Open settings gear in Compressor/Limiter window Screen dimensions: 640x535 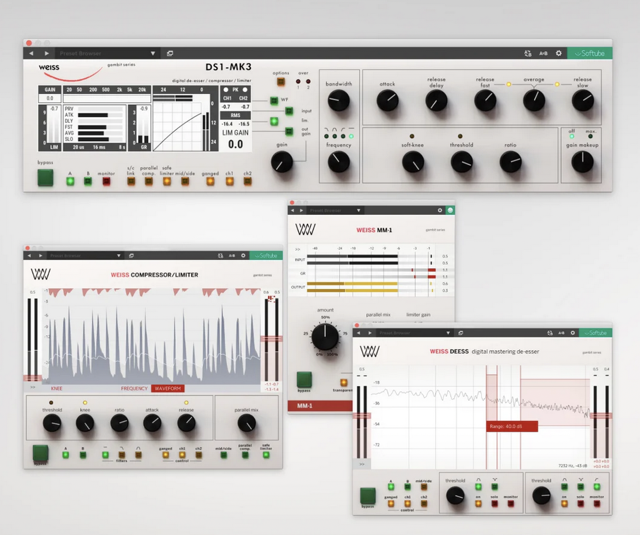(x=243, y=255)
